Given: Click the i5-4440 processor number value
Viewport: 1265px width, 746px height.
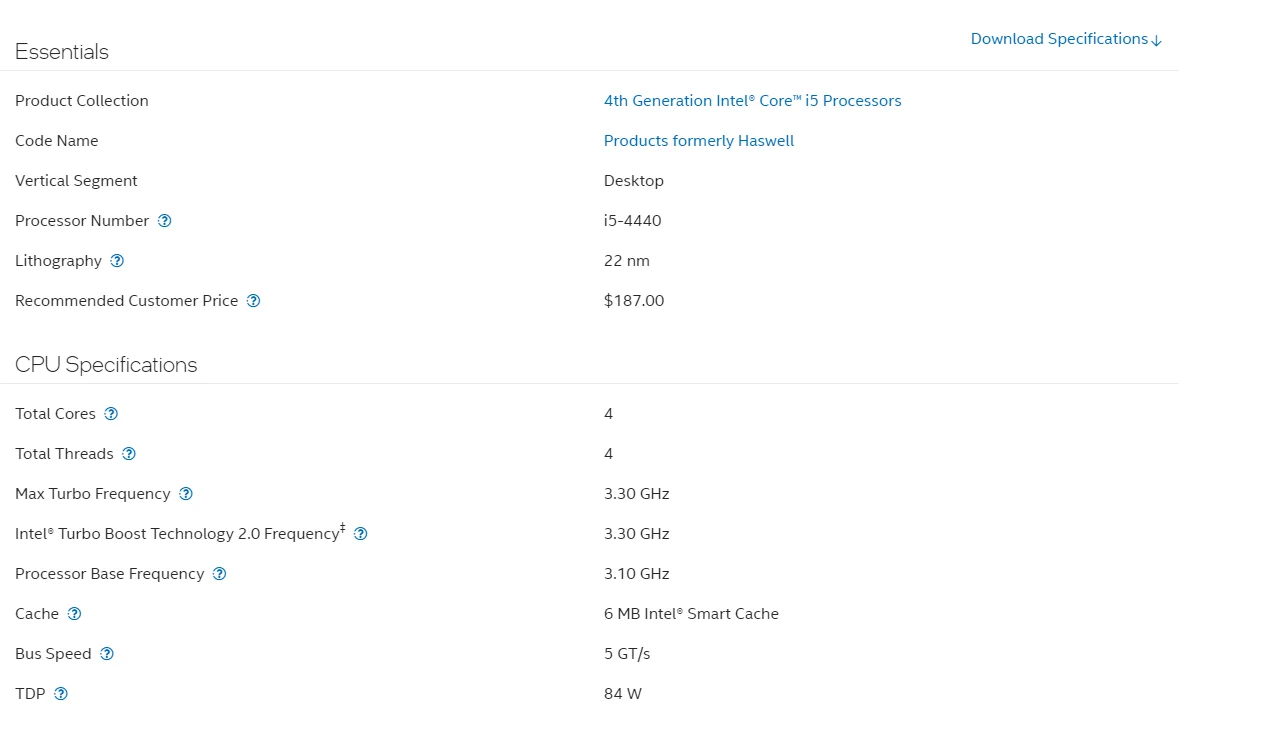Looking at the screenshot, I should (632, 221).
